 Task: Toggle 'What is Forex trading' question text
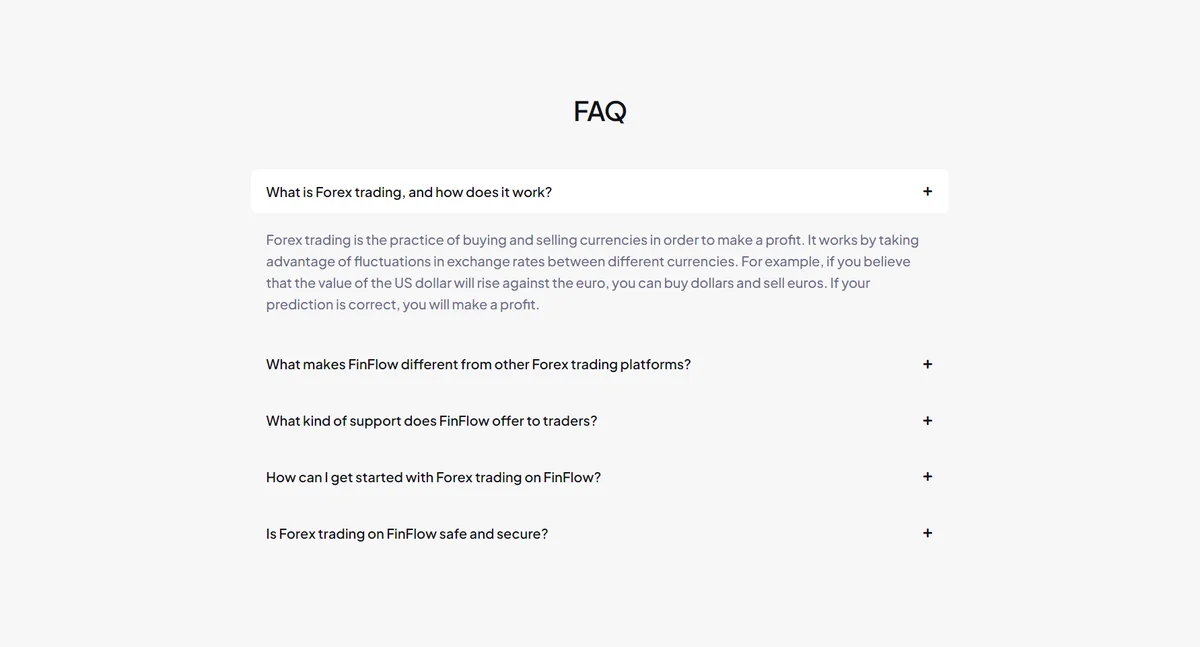click(409, 192)
